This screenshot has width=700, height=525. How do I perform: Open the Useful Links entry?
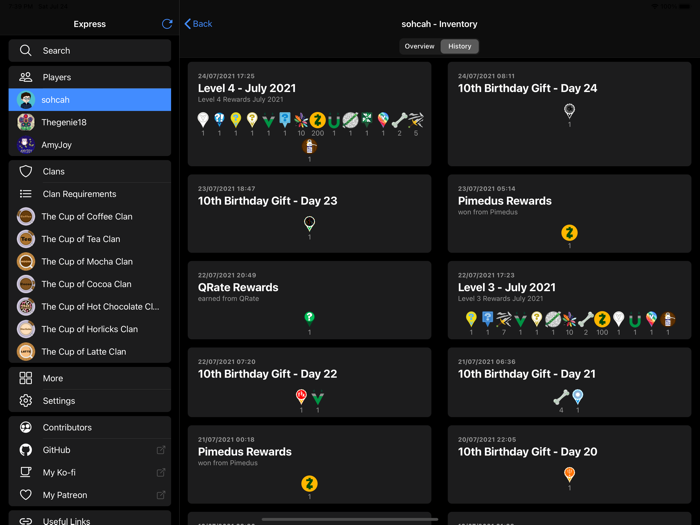66,520
